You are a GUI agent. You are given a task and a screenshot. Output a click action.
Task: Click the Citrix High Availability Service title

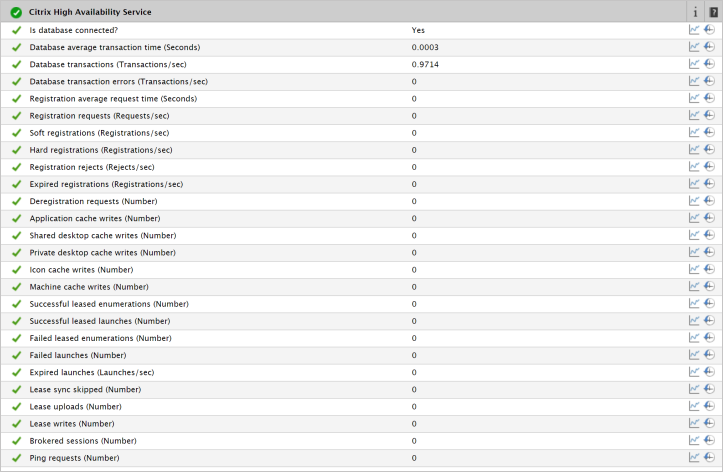click(x=90, y=12)
